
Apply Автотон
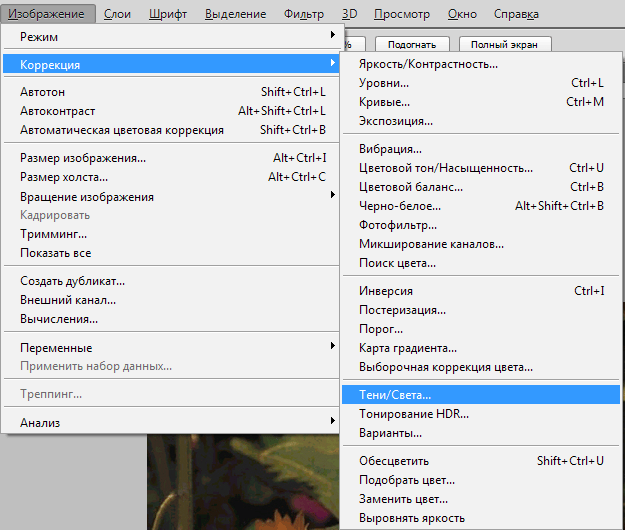point(171,92)
